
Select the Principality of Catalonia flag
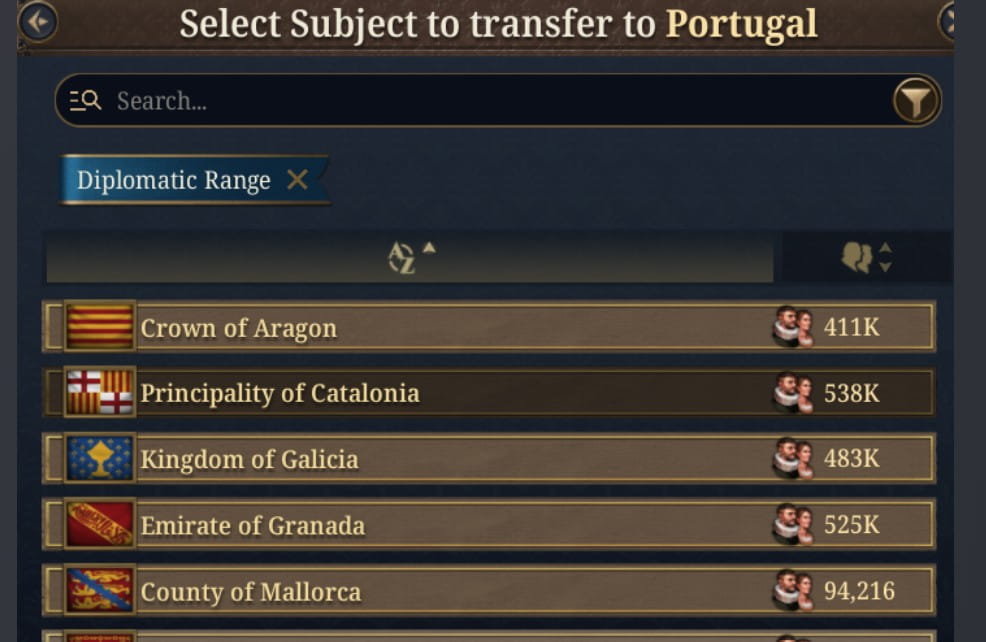click(x=99, y=393)
